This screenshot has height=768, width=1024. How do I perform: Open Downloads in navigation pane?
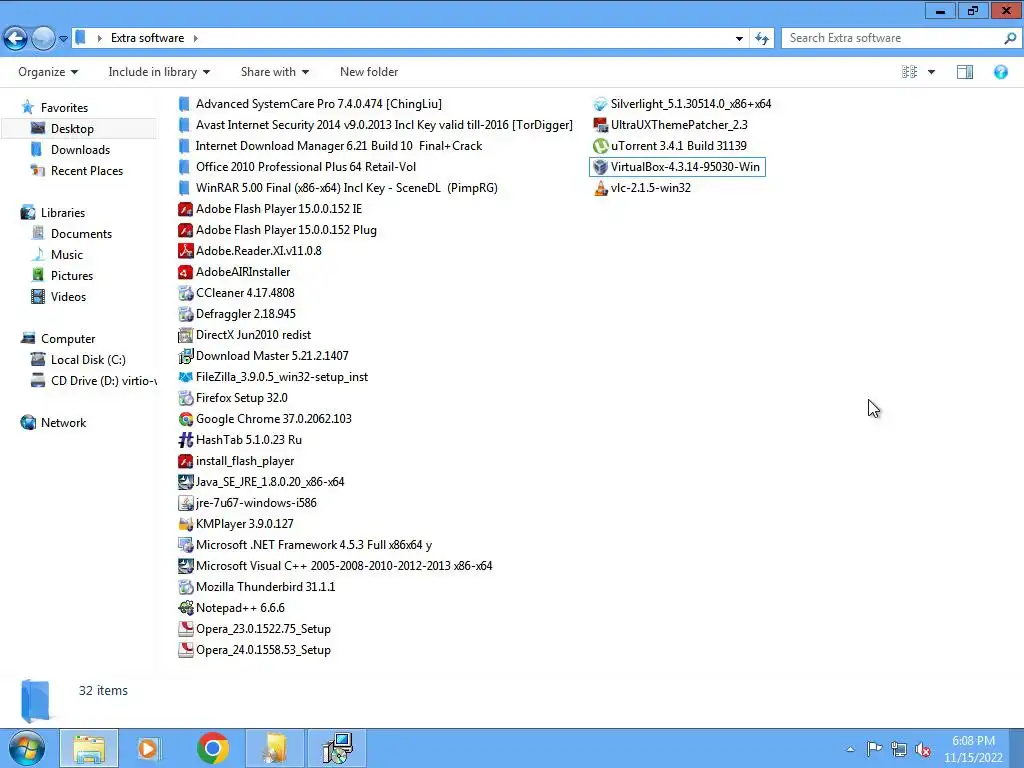tap(80, 150)
